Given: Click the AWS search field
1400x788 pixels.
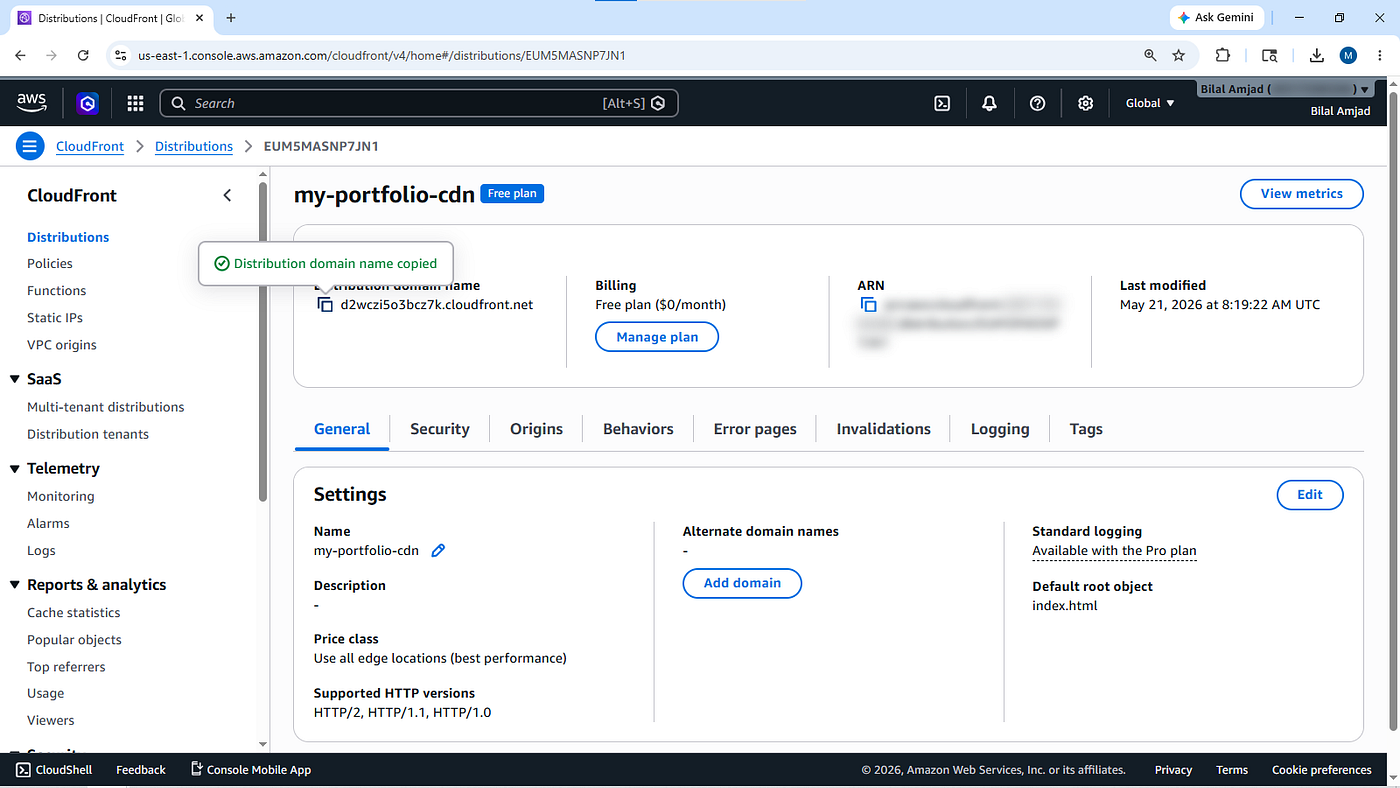Looking at the screenshot, I should tap(419, 103).
